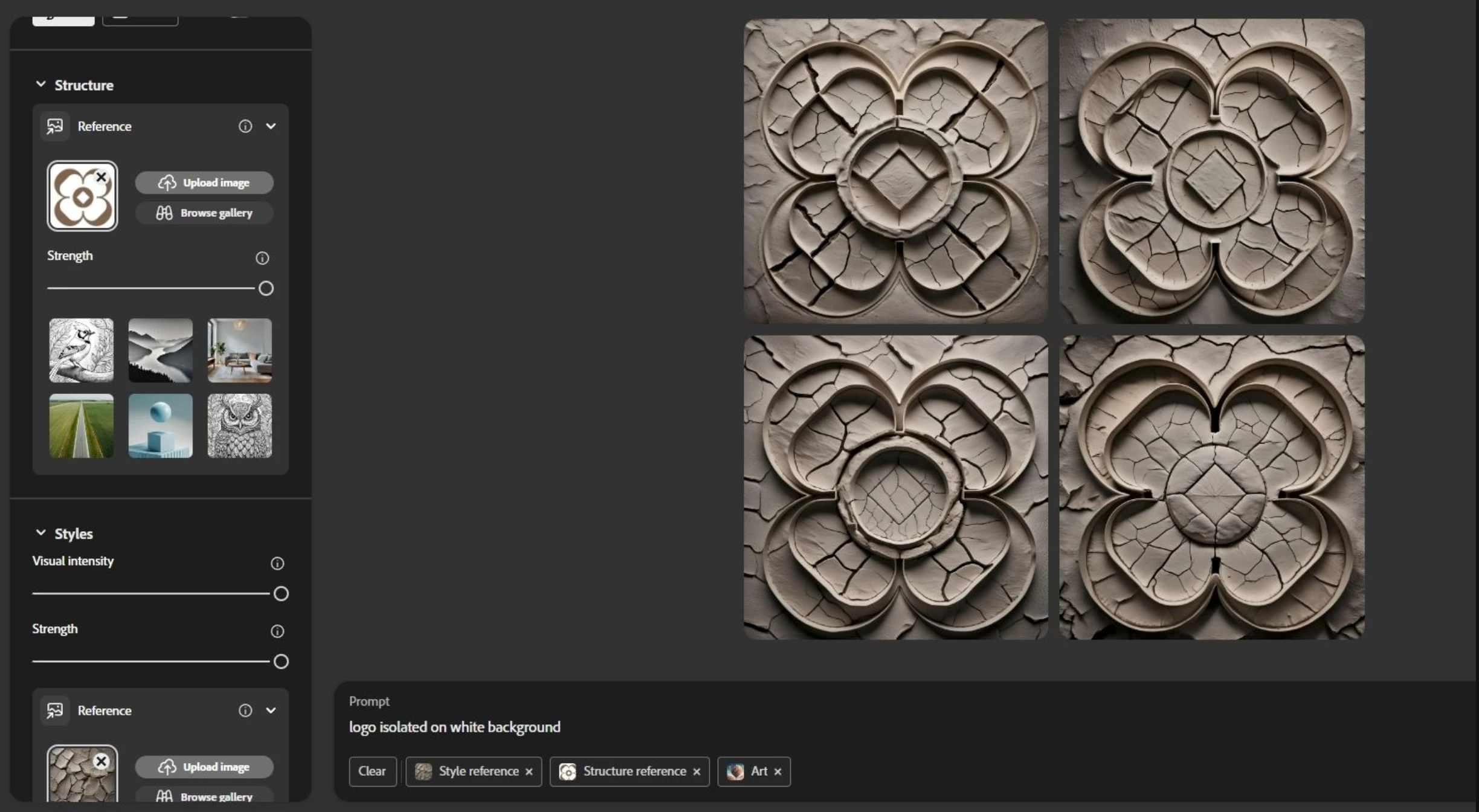The height and width of the screenshot is (812, 1479).
Task: Click info icon beside Styles Strength
Action: (x=277, y=631)
